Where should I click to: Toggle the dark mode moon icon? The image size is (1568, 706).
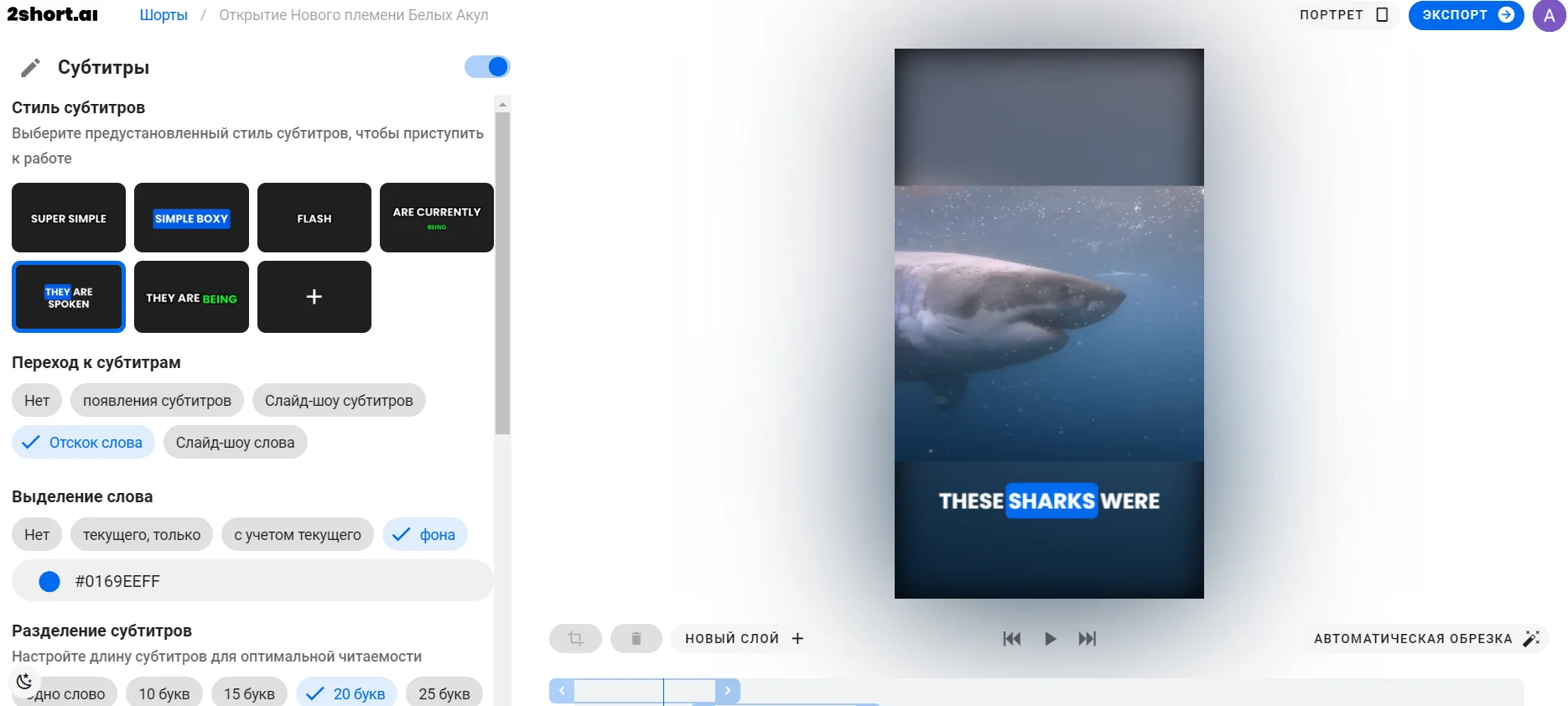(24, 682)
